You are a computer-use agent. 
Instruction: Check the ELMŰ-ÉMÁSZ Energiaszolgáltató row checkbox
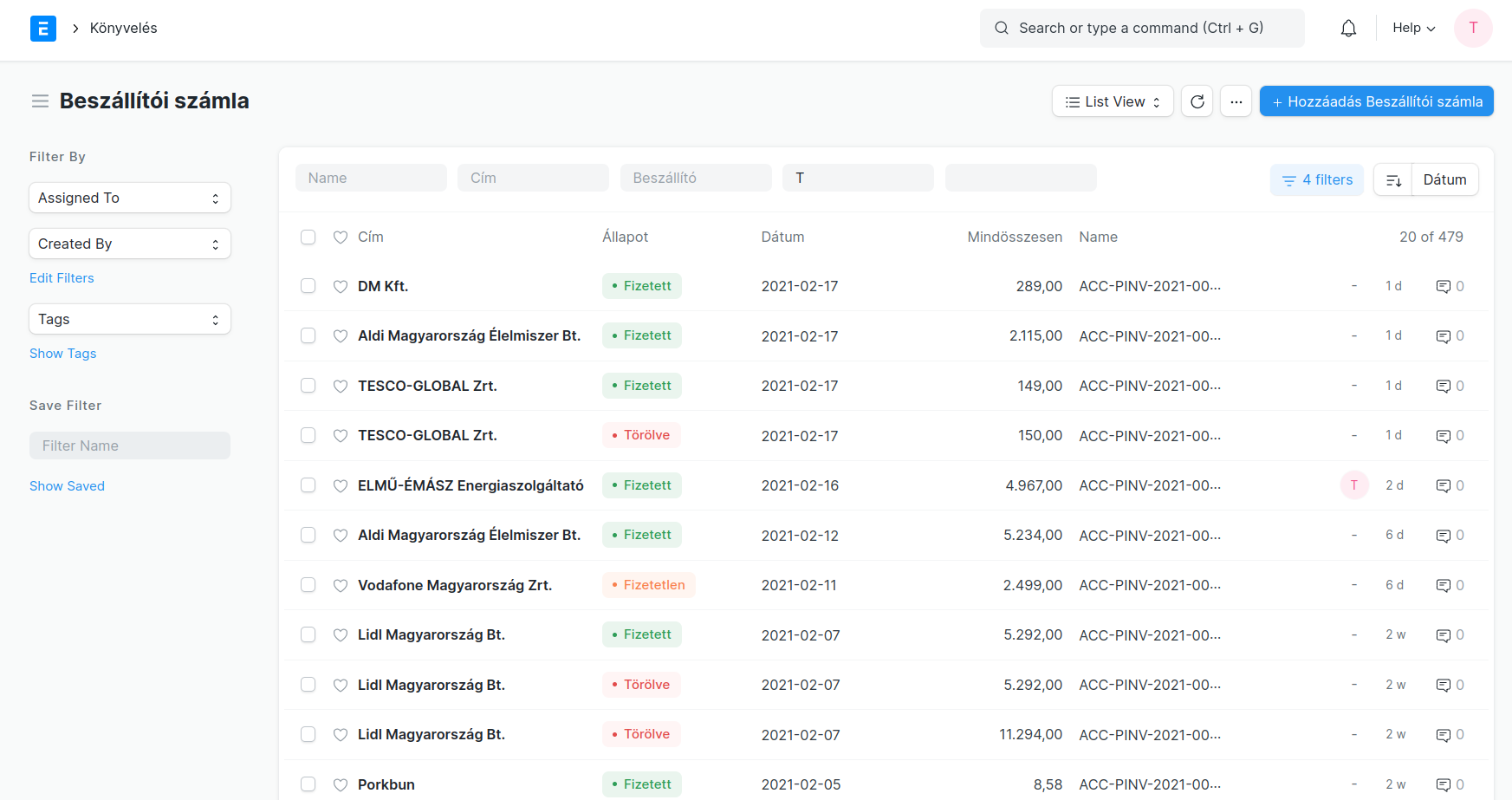[x=308, y=485]
